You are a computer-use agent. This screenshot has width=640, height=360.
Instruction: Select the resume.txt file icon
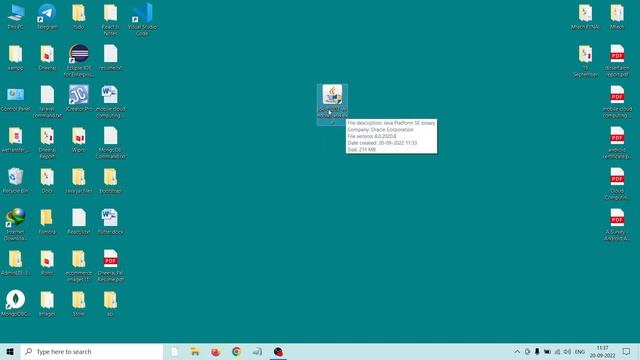click(110, 58)
